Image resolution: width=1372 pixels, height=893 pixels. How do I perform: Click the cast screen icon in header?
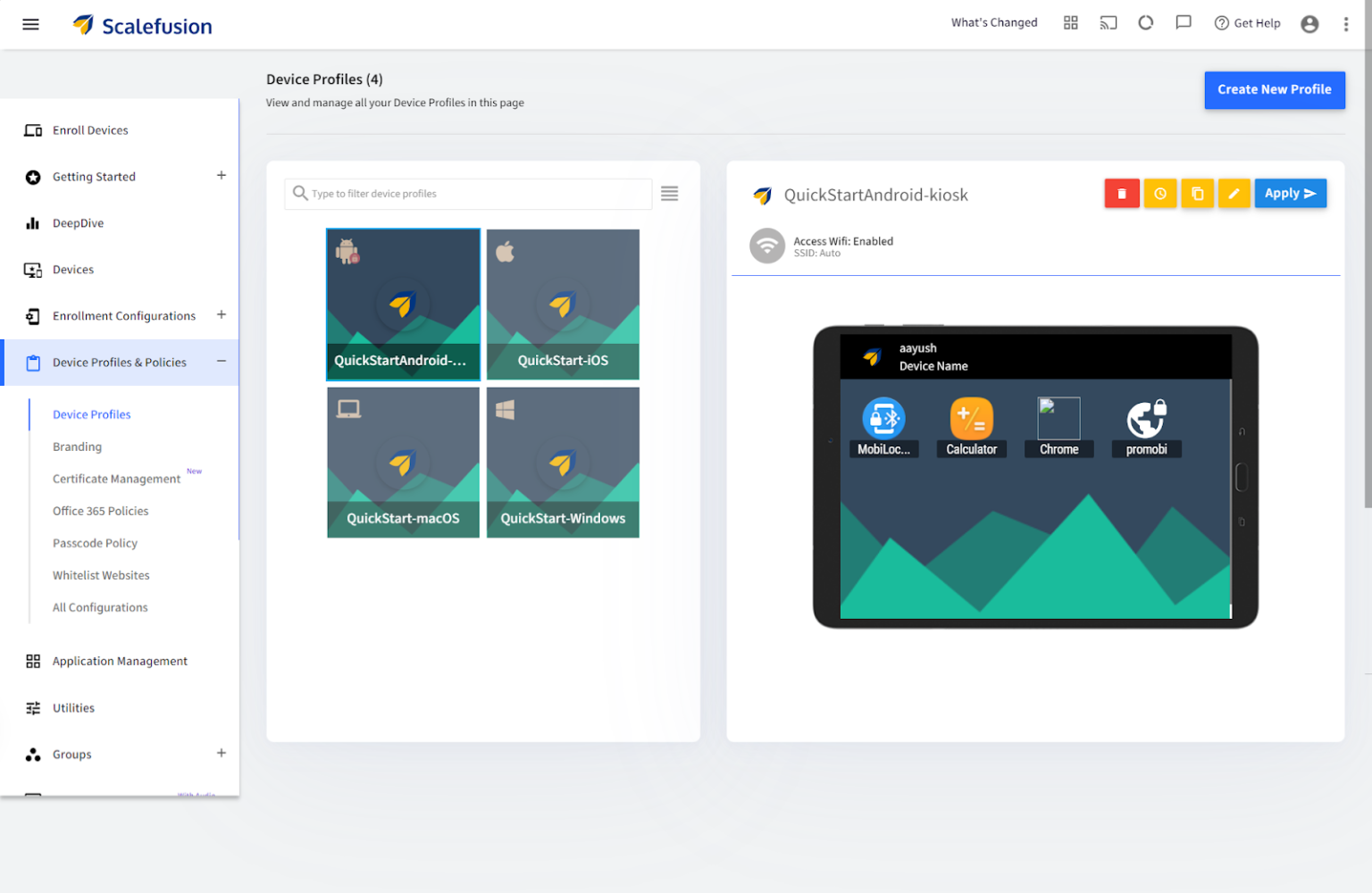click(1108, 23)
